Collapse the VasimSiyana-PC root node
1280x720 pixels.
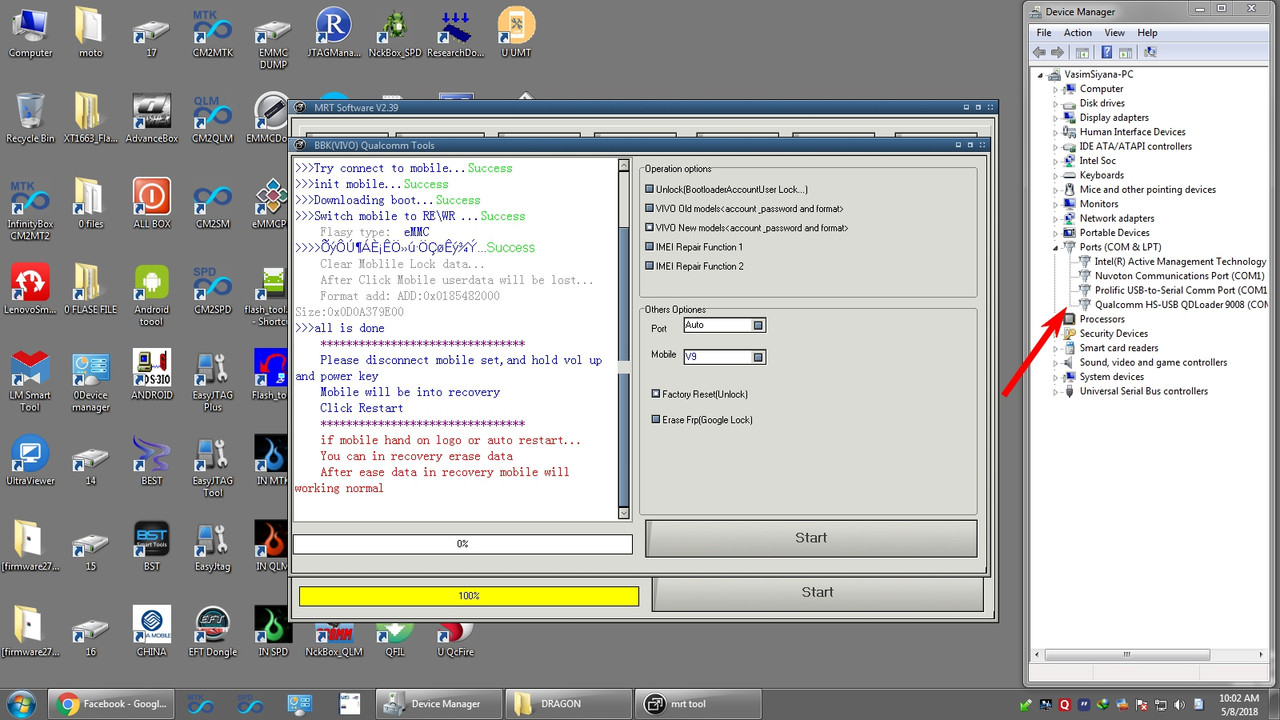click(x=1041, y=75)
